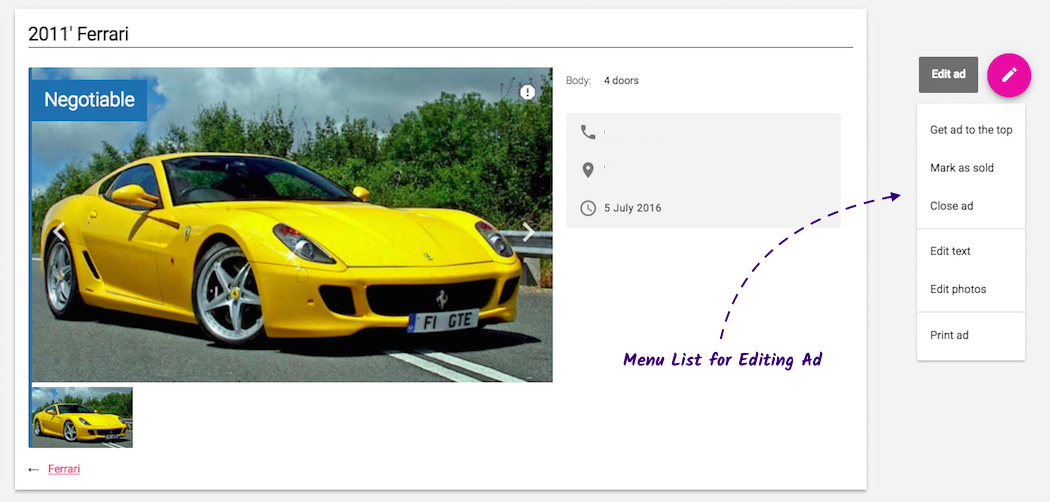Image resolution: width=1050 pixels, height=502 pixels.
Task: Click the clock icon beside the date
Action: (588, 208)
